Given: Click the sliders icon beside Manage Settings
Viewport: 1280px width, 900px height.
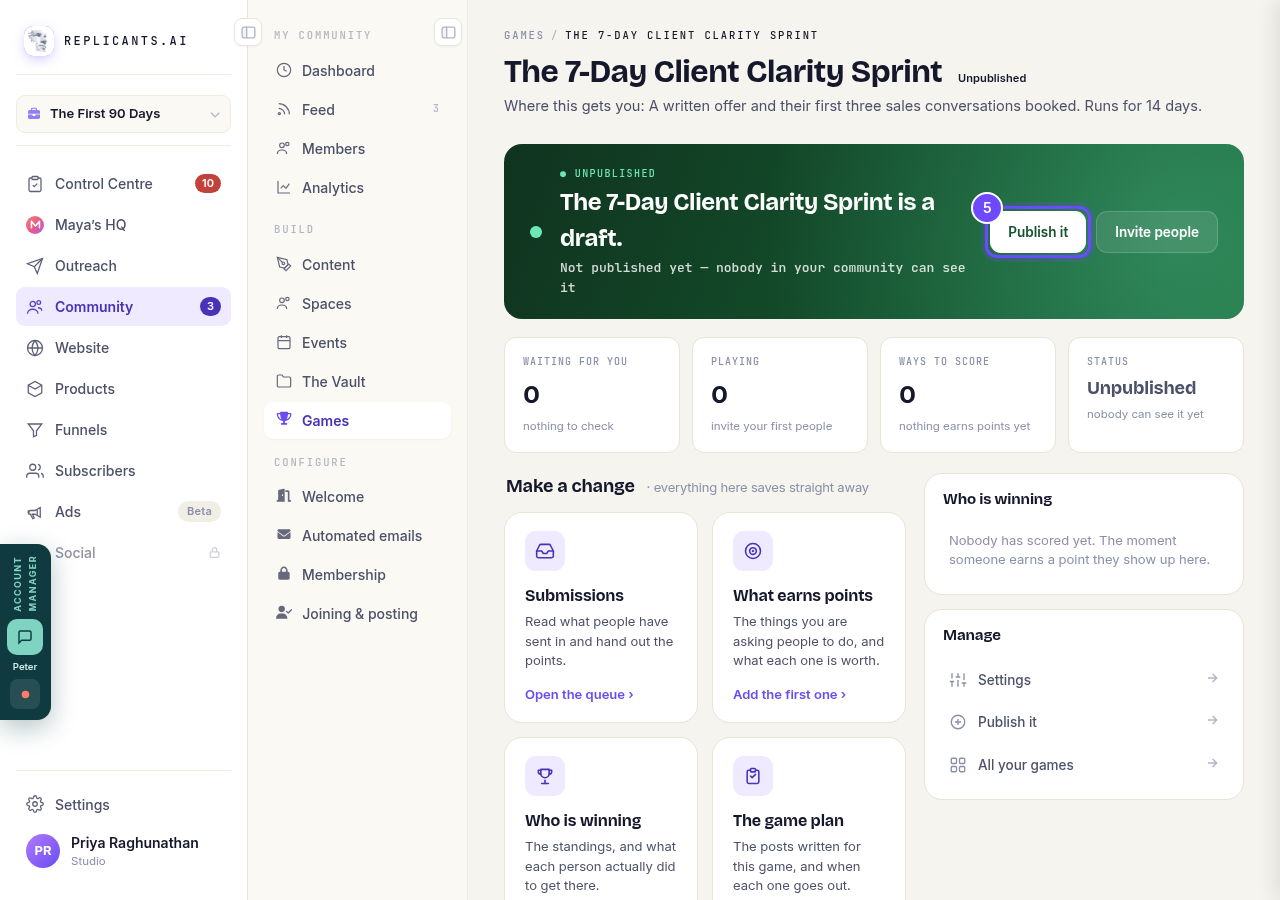Looking at the screenshot, I should pos(958,680).
